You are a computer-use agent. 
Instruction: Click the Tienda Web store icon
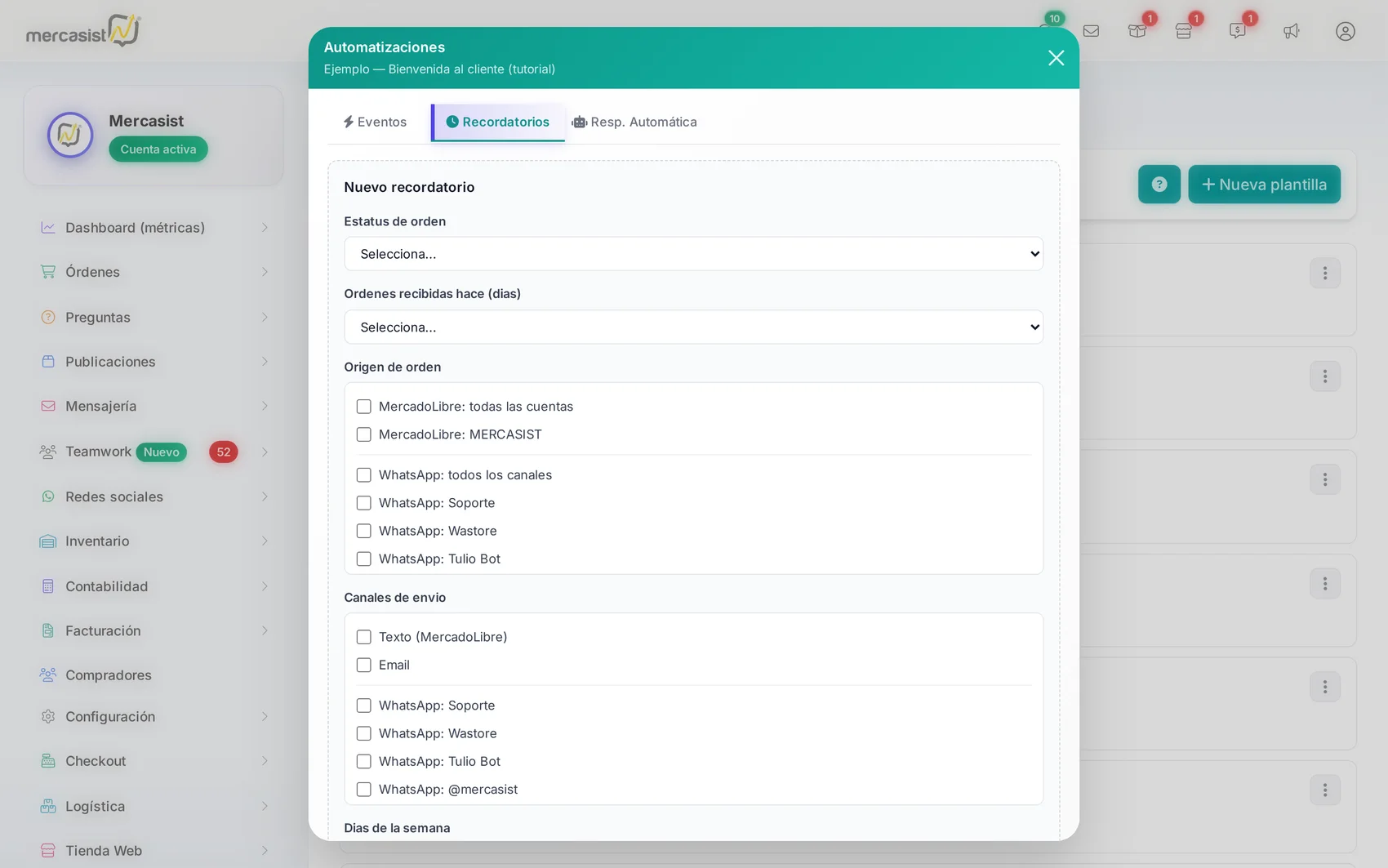[x=48, y=851]
